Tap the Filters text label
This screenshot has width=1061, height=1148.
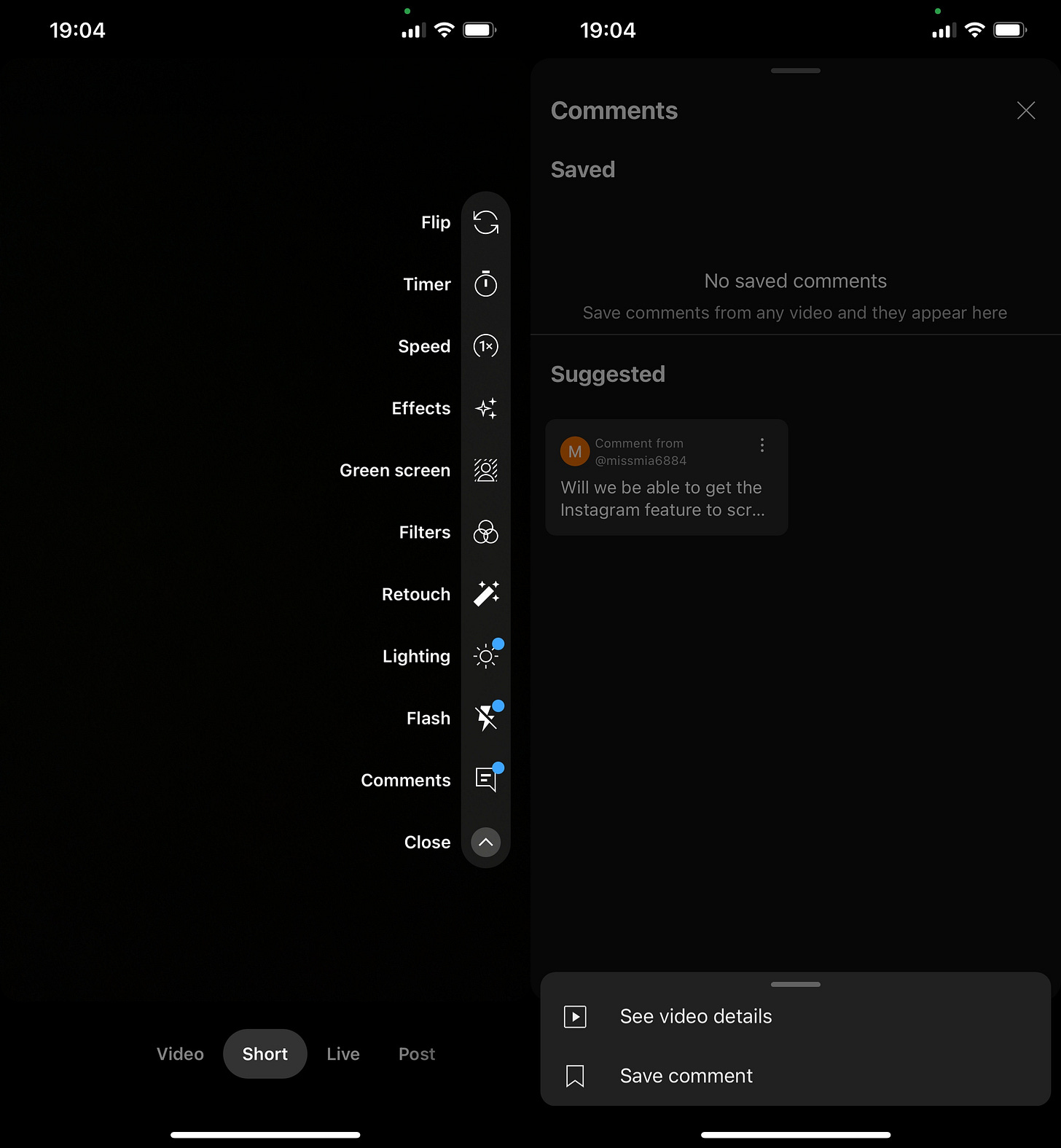(x=425, y=532)
